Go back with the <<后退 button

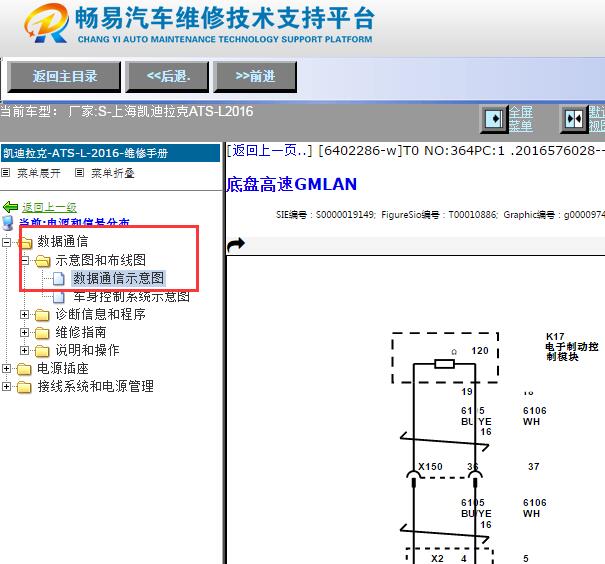(x=167, y=77)
